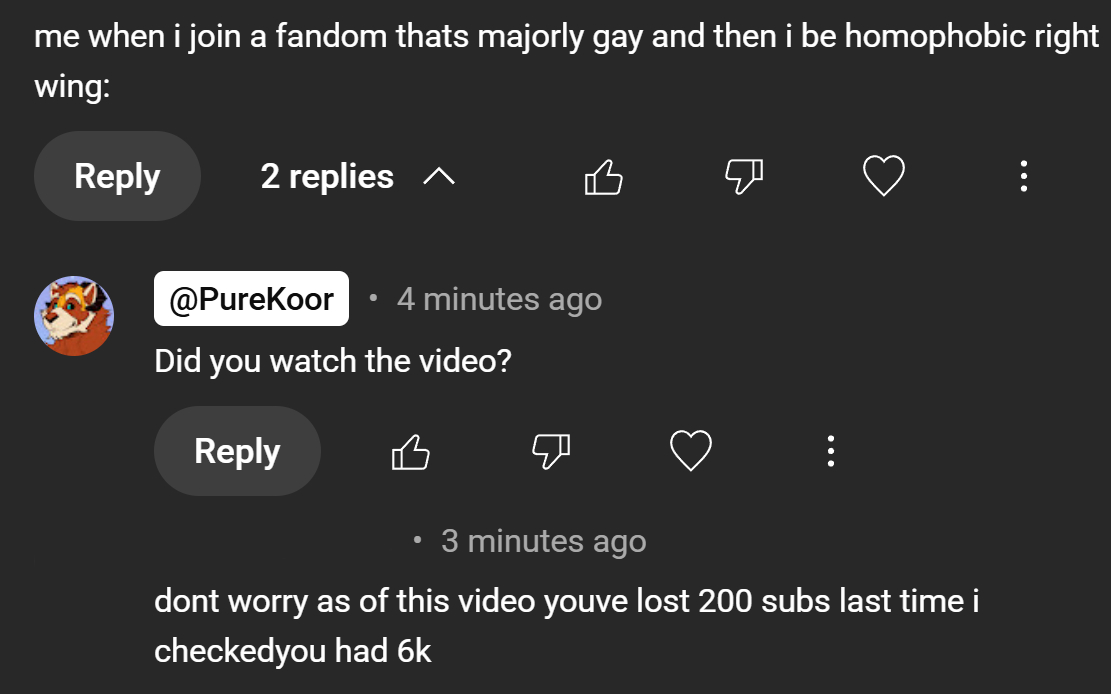The height and width of the screenshot is (694, 1111).
Task: Click the '4 minutes ago' timestamp
Action: (x=500, y=299)
